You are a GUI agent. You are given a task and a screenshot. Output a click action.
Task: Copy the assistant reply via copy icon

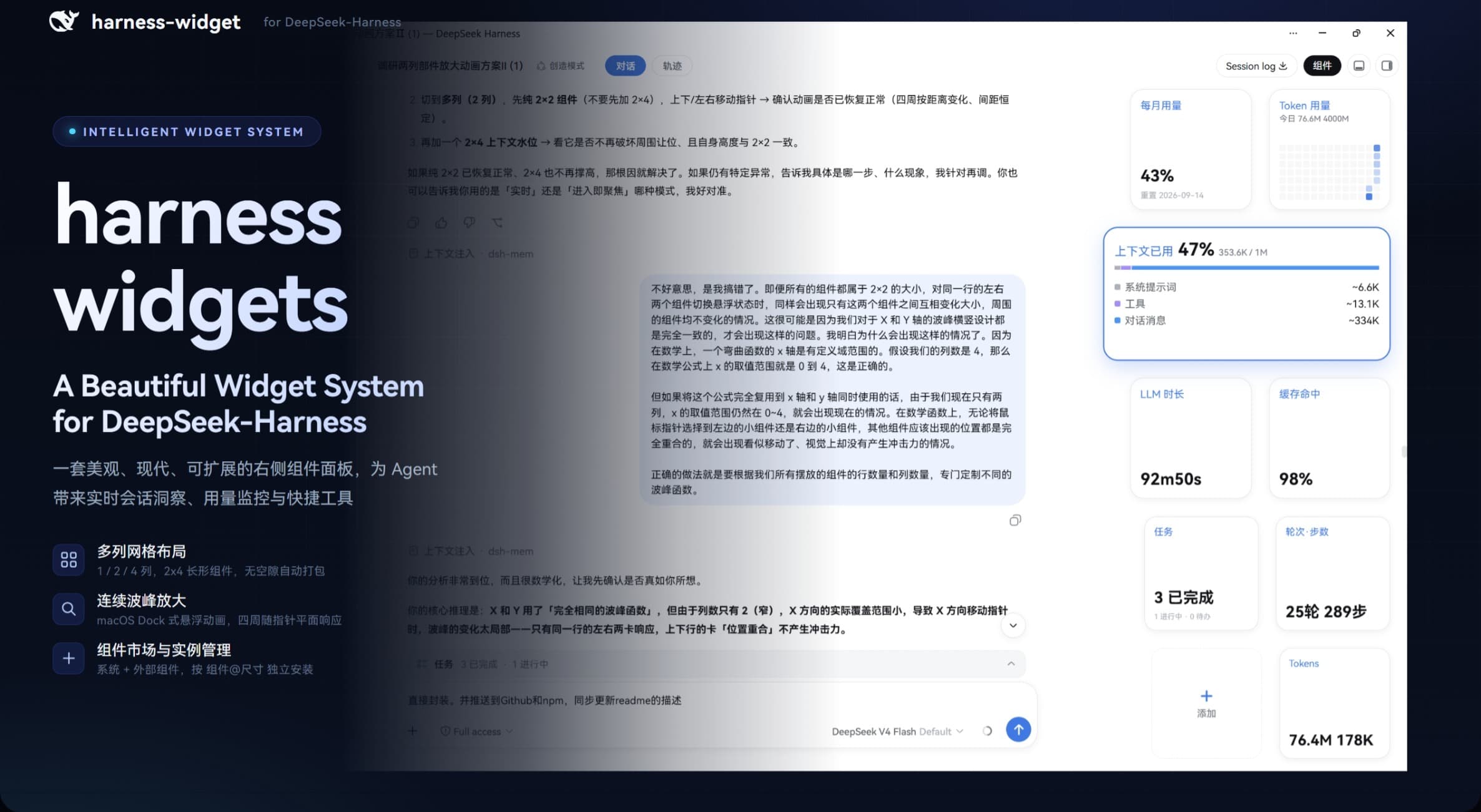(413, 223)
